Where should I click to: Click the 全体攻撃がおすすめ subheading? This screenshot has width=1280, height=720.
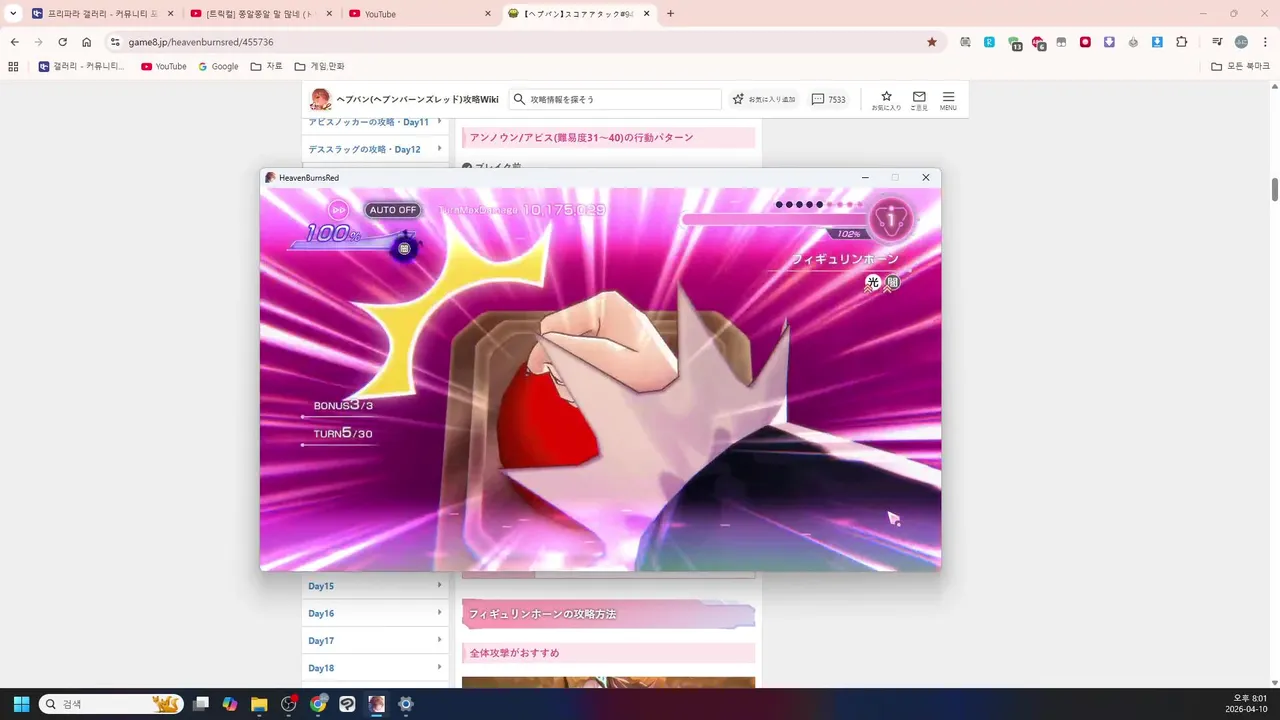point(608,653)
